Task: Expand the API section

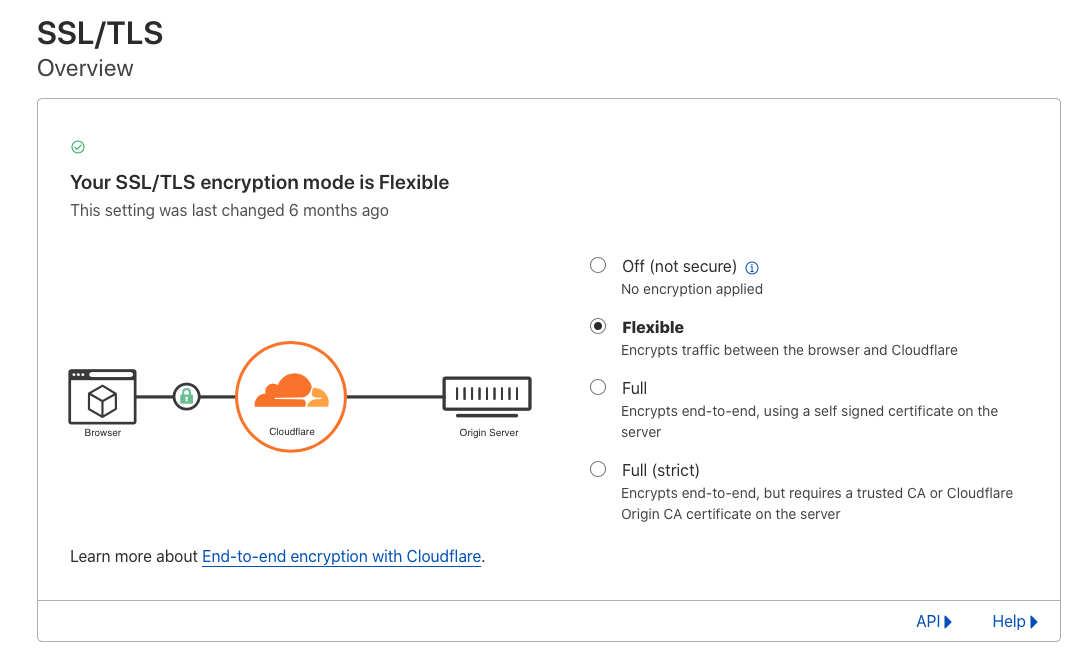Action: [934, 622]
